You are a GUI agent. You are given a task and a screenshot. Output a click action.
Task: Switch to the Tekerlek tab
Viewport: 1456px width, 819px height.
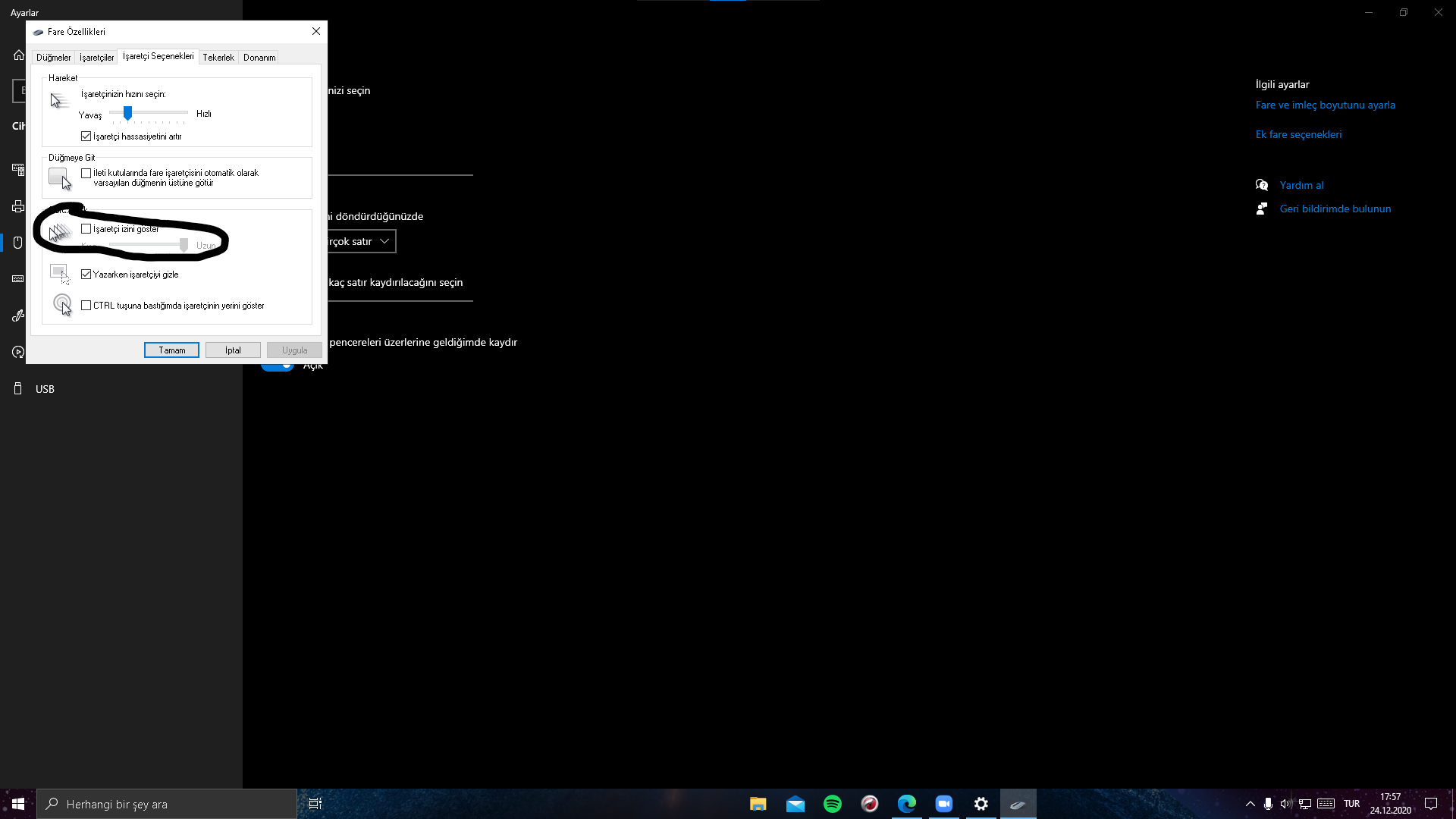click(x=218, y=58)
